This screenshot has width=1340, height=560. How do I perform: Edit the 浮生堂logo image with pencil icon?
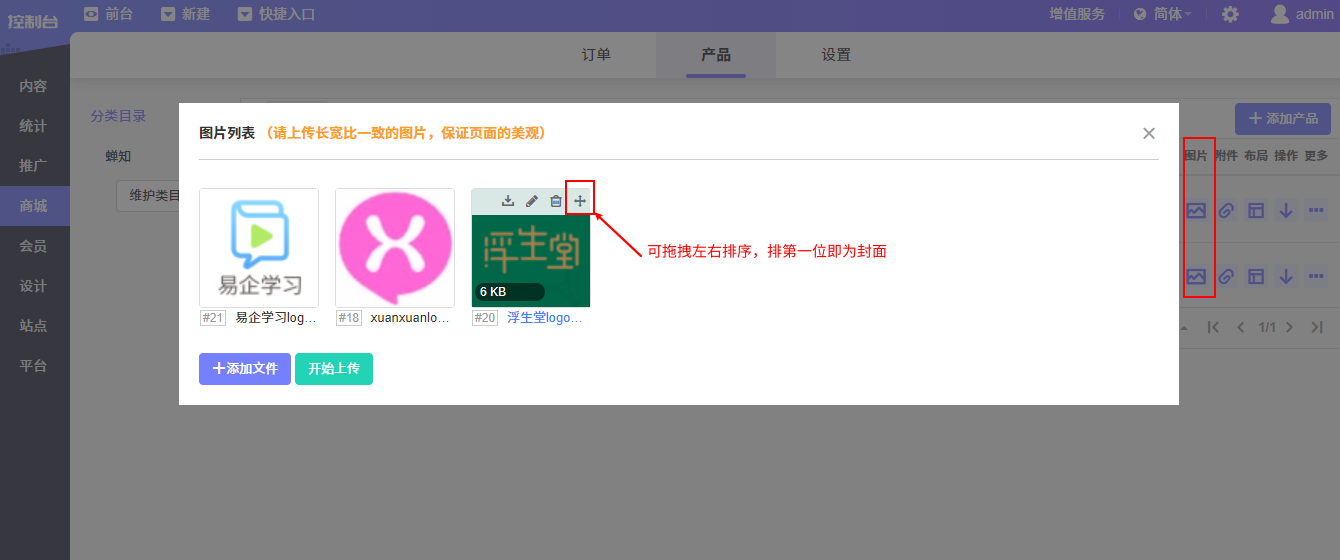tap(532, 201)
